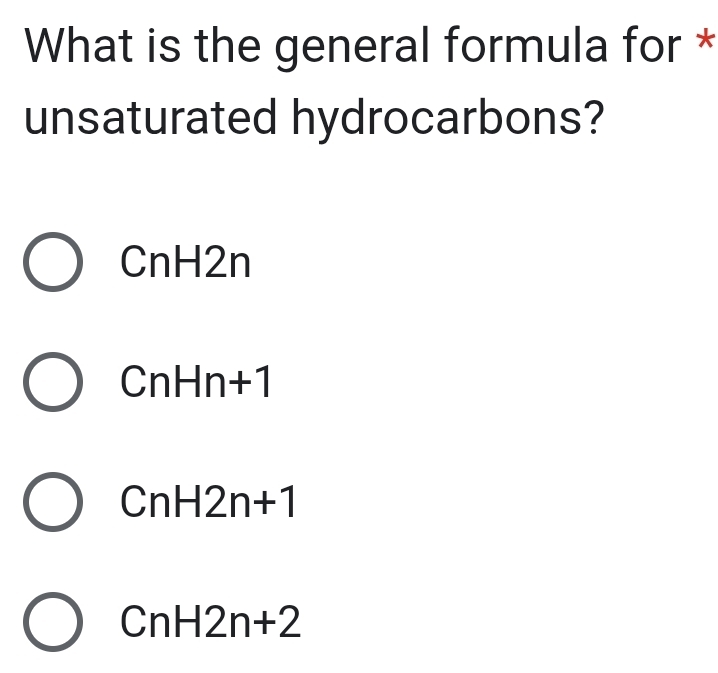Click the red required asterisk
The height and width of the screenshot is (673, 718).
706,43
